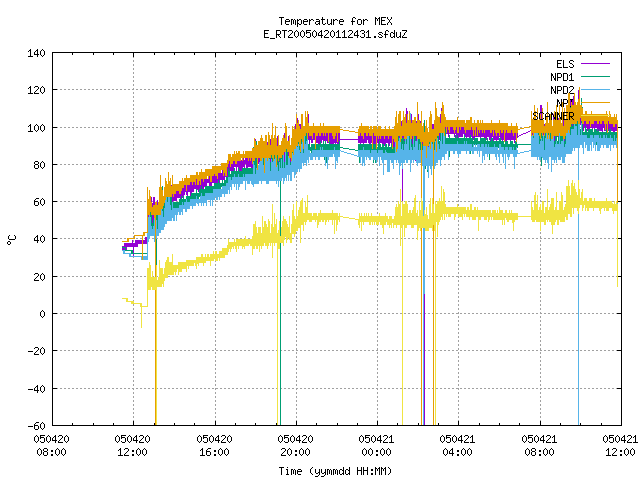The height and width of the screenshot is (480, 640).
Task: Click the SCANNER legend label
Action: pyautogui.click(x=553, y=116)
